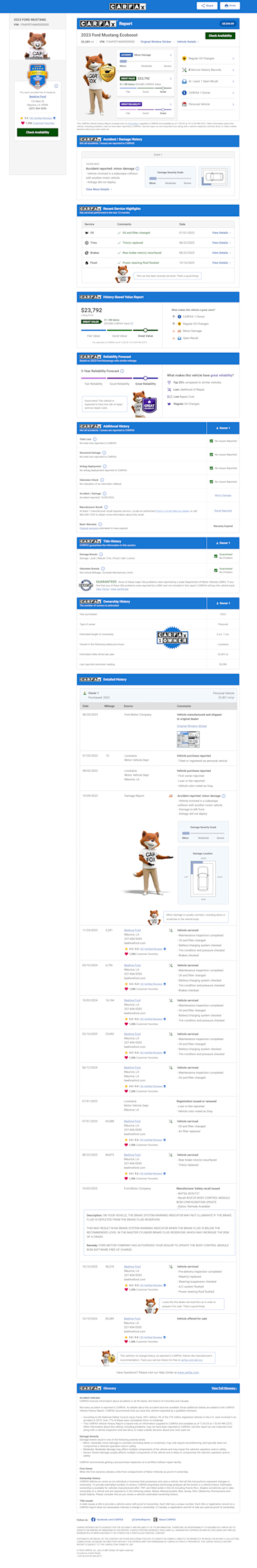Screen dimensions: 257x1568
Task: Click the wrench Service History Records icon
Action: [x=184, y=70]
